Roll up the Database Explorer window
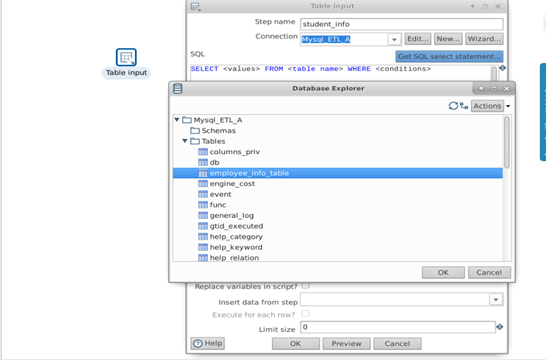 pos(481,89)
